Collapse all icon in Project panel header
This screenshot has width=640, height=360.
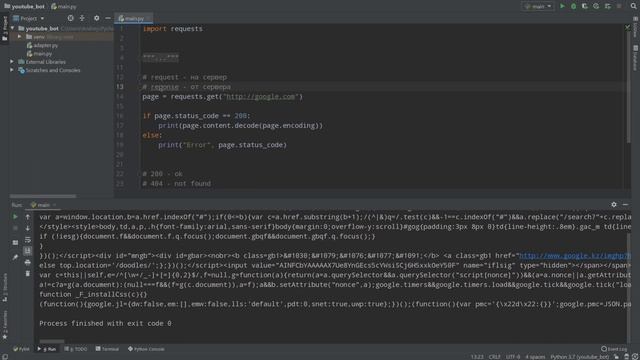pyautogui.click(x=82, y=18)
